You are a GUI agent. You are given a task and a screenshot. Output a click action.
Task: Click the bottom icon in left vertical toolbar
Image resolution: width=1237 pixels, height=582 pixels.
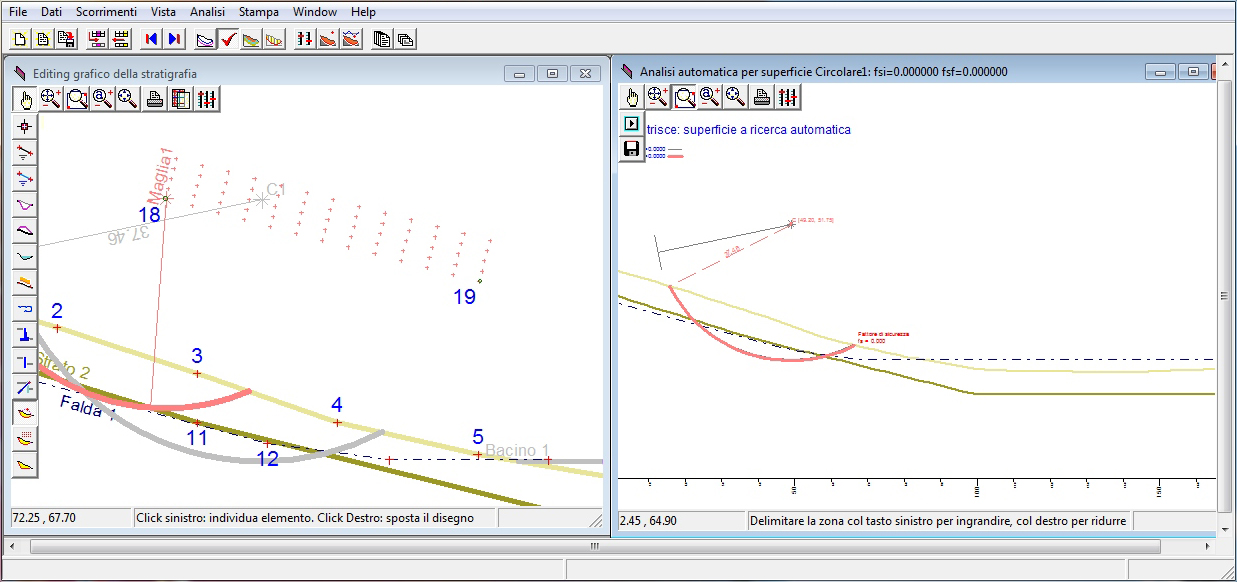click(25, 464)
